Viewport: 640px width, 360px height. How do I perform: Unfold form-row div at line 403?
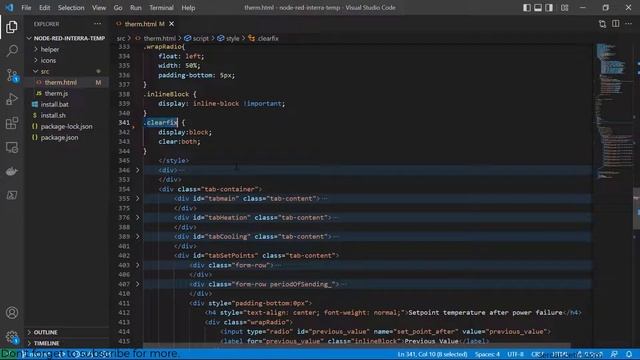point(138,265)
